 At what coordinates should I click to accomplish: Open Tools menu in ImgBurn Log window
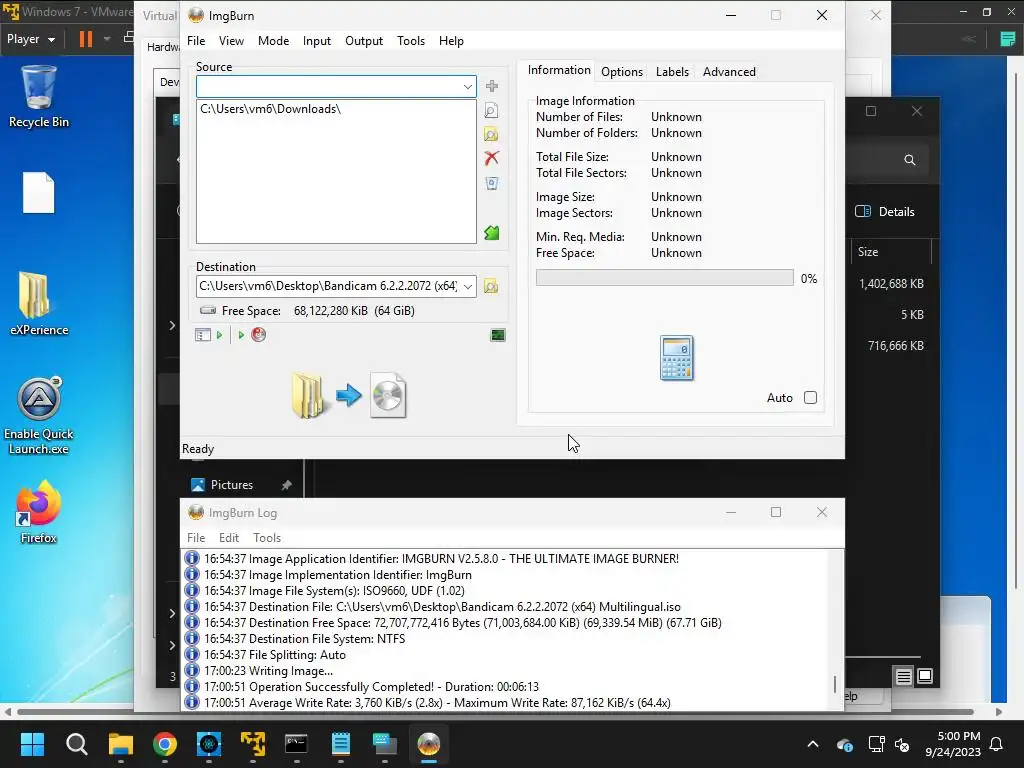coord(267,537)
